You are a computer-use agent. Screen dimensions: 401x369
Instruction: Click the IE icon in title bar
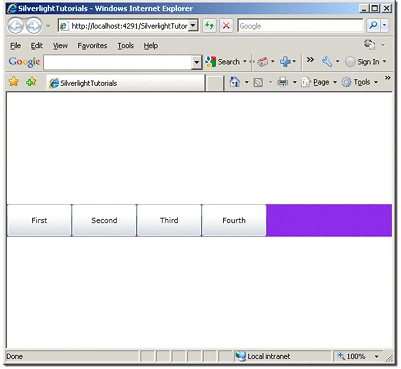(x=12, y=8)
